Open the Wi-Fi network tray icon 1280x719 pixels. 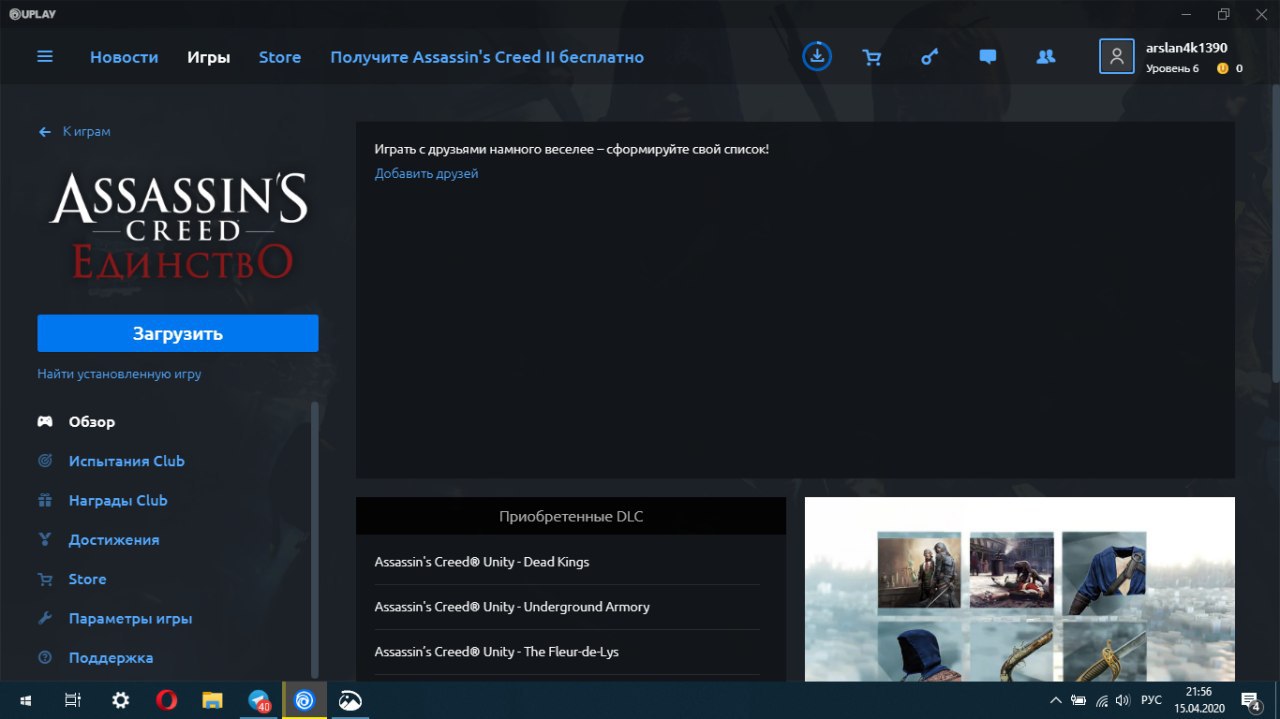1101,700
